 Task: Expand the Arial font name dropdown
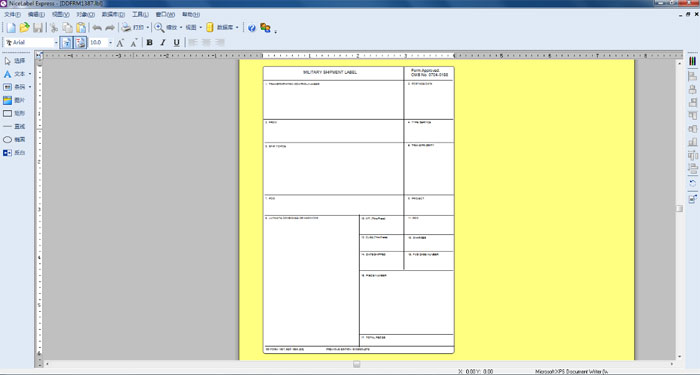[56, 42]
